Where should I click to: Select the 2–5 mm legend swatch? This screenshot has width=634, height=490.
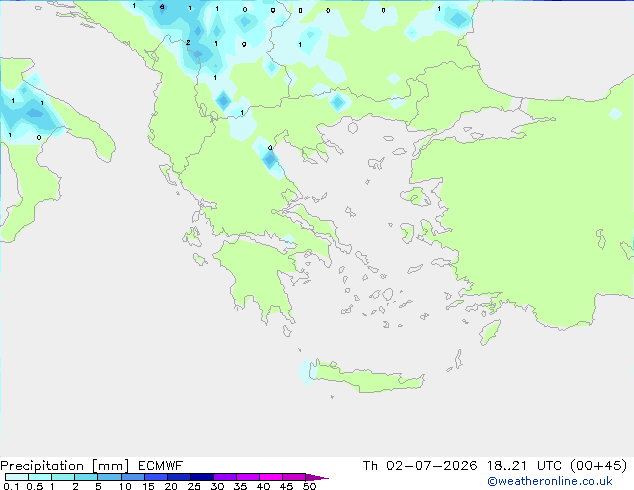pos(86,477)
